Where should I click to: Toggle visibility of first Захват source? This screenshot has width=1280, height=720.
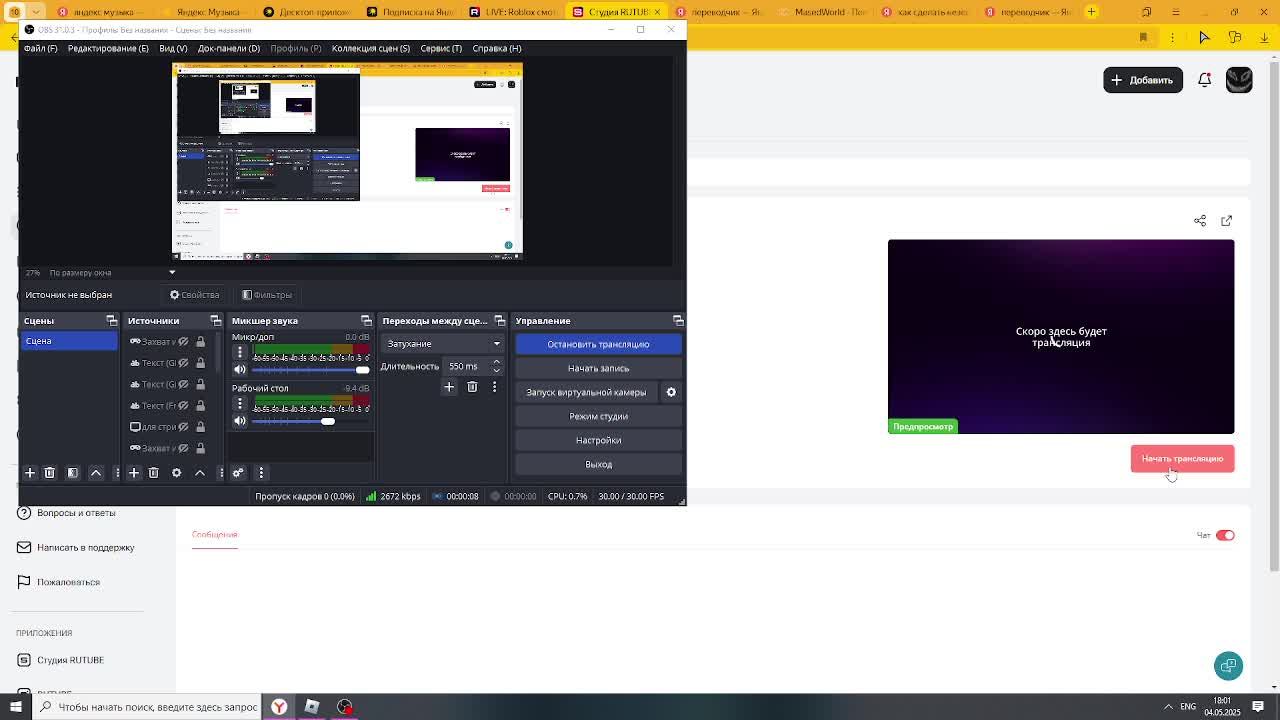(183, 342)
